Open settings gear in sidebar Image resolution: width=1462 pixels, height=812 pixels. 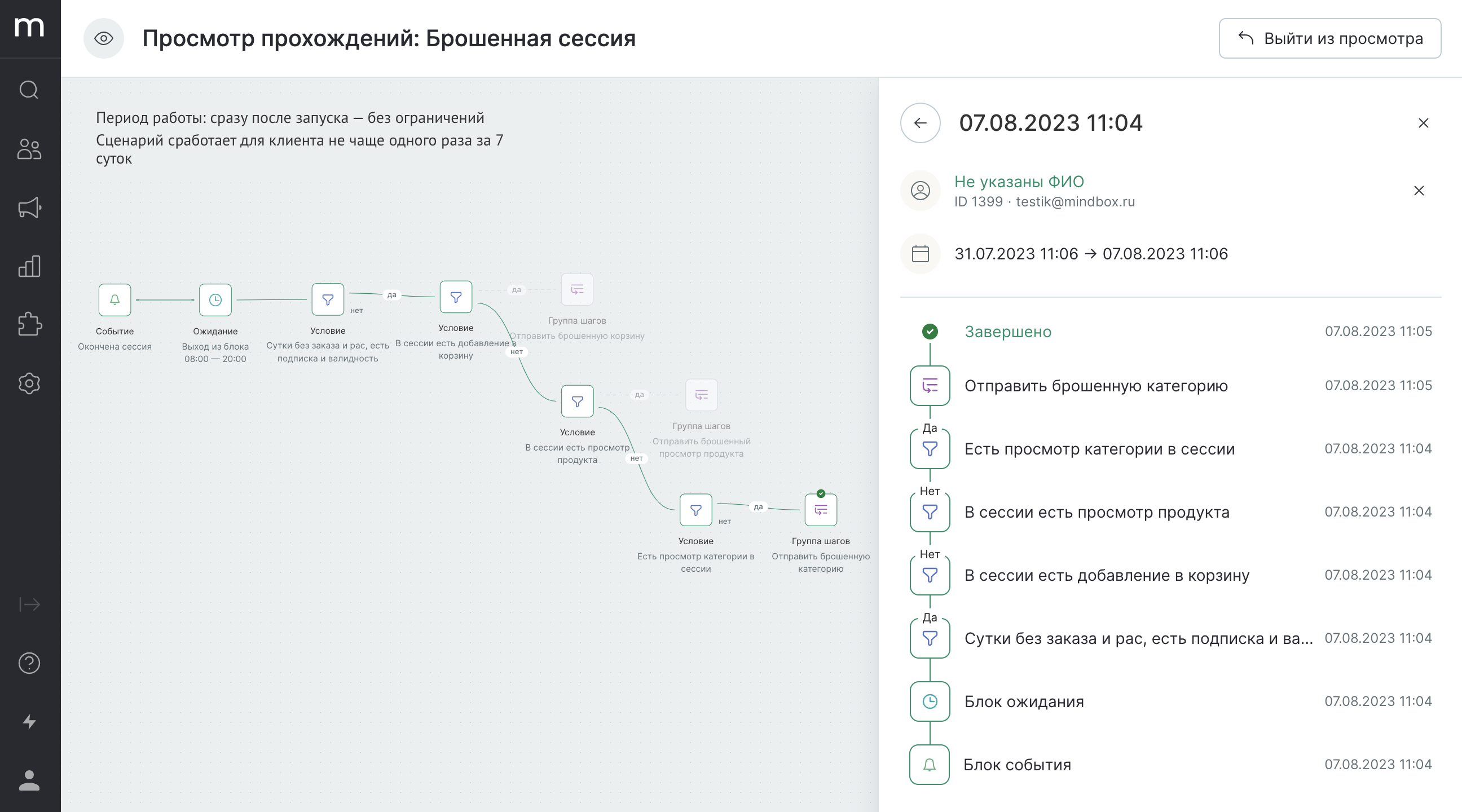pyautogui.click(x=29, y=383)
